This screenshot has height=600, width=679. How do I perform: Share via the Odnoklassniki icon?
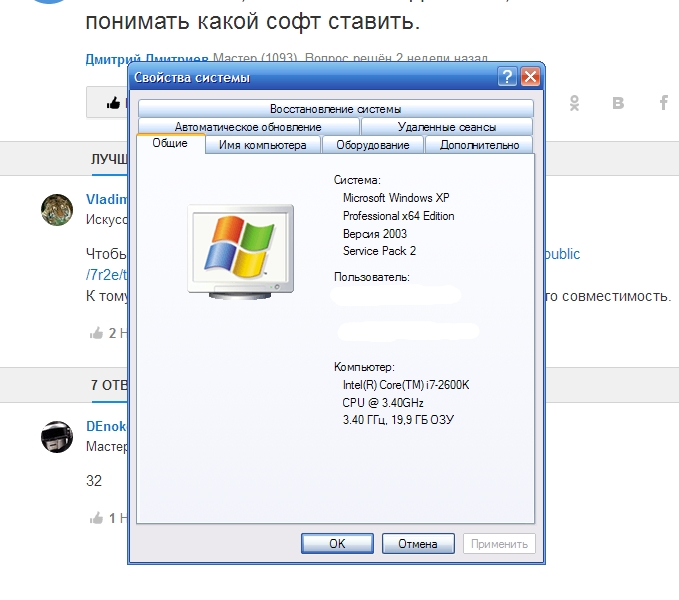574,103
